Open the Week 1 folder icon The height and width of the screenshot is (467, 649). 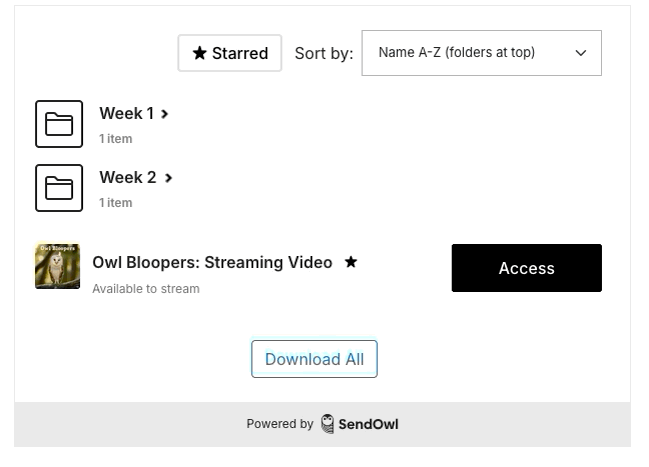(59, 124)
